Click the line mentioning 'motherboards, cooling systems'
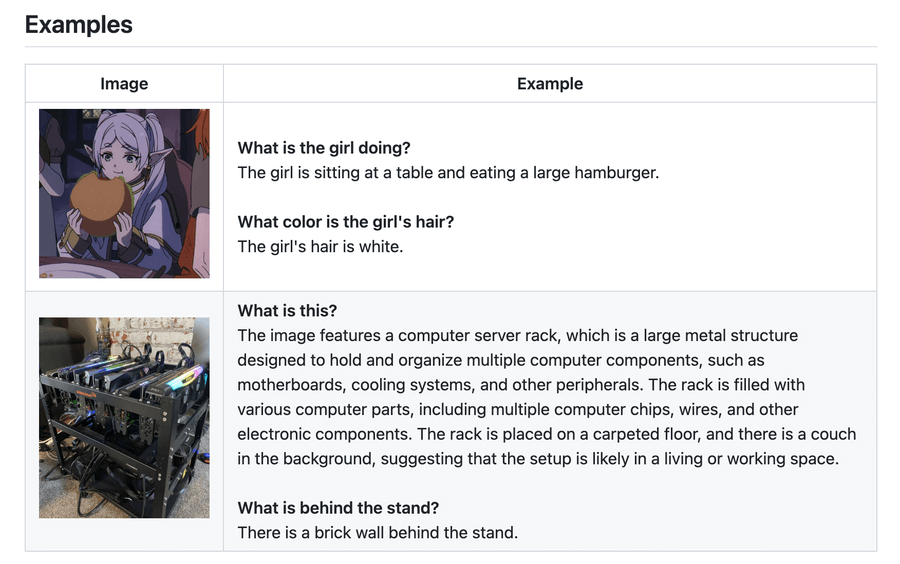This screenshot has width=900, height=564. pyautogui.click(x=521, y=385)
